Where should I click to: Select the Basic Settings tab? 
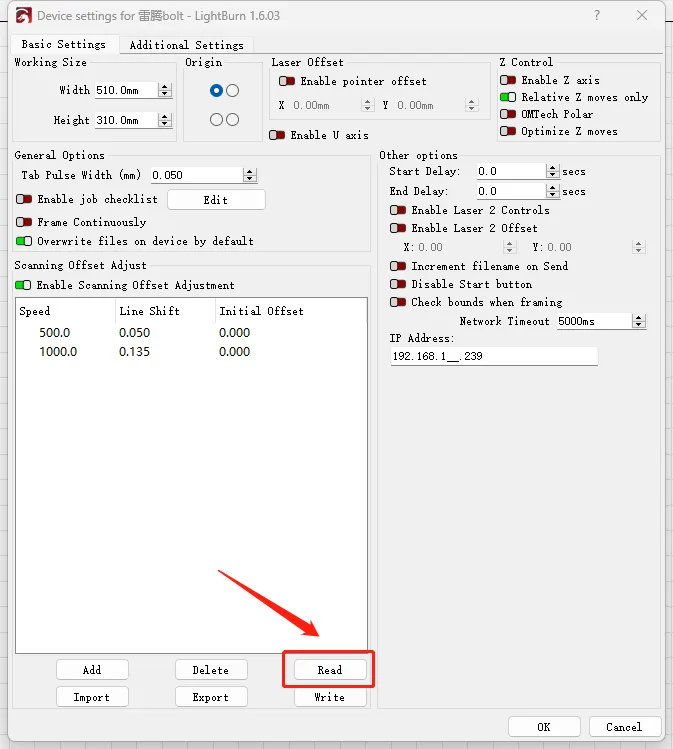(x=64, y=44)
